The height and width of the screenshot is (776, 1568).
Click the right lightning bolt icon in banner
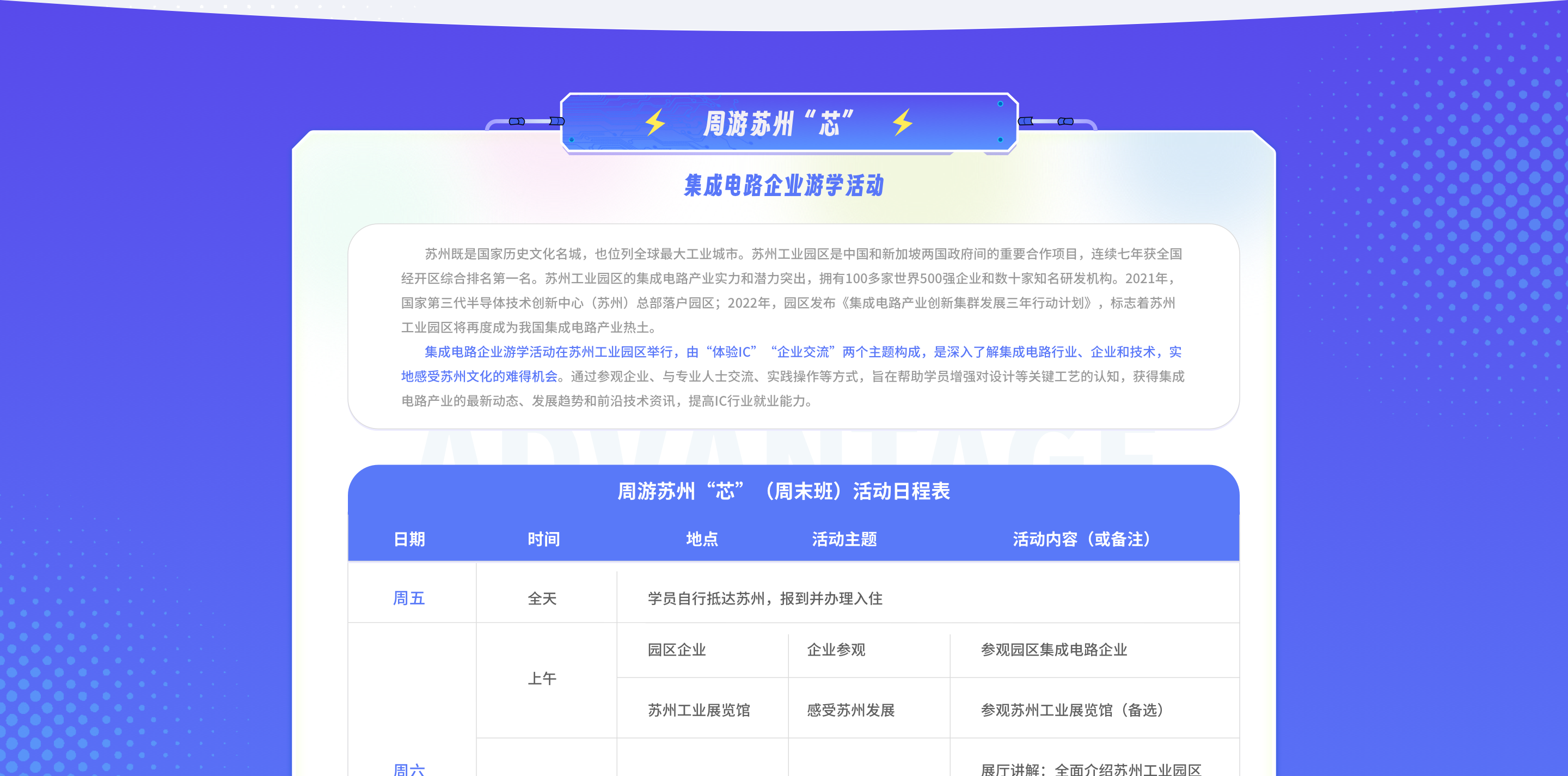903,122
